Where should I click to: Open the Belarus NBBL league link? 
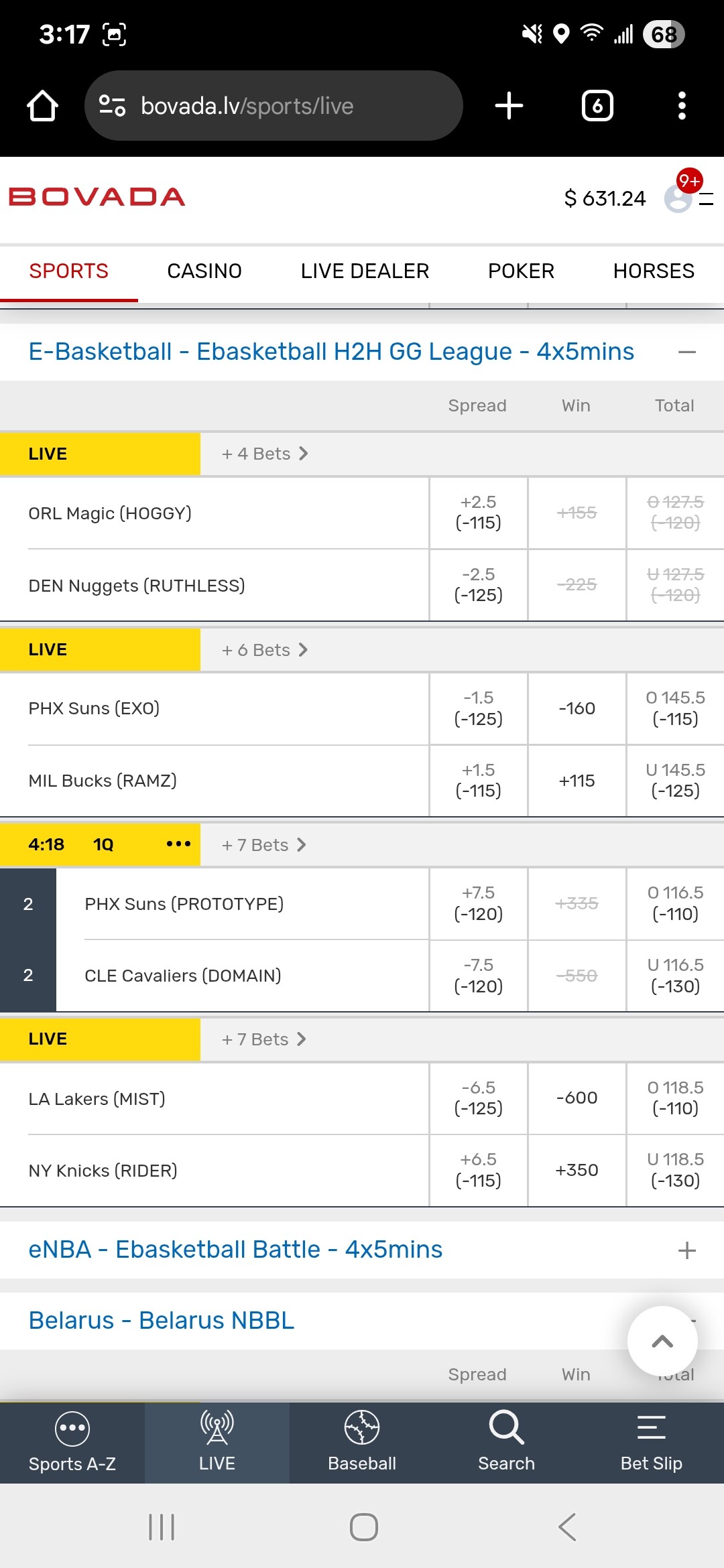pyautogui.click(x=162, y=1321)
